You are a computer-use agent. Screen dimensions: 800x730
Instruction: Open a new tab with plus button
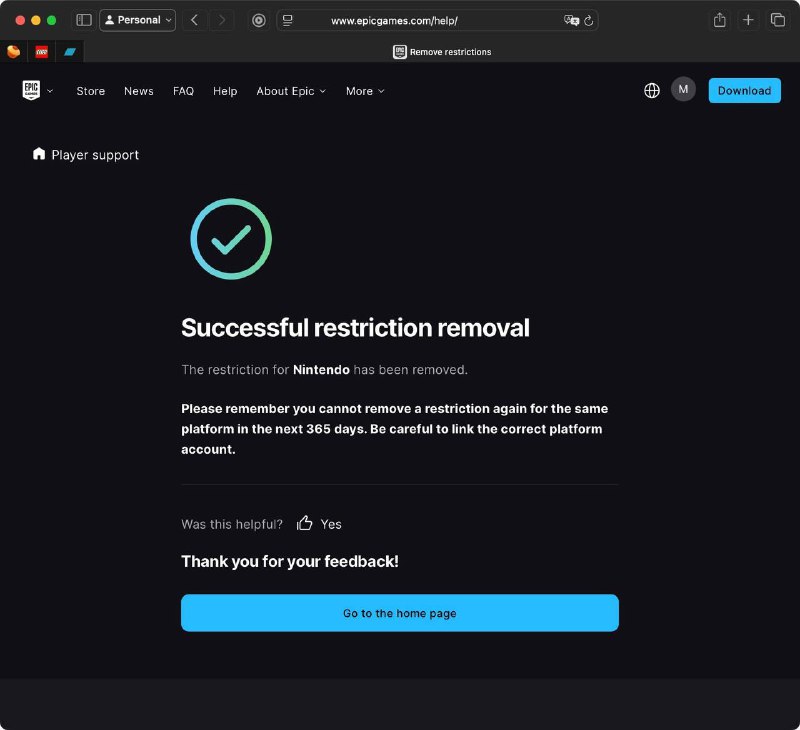pyautogui.click(x=748, y=20)
